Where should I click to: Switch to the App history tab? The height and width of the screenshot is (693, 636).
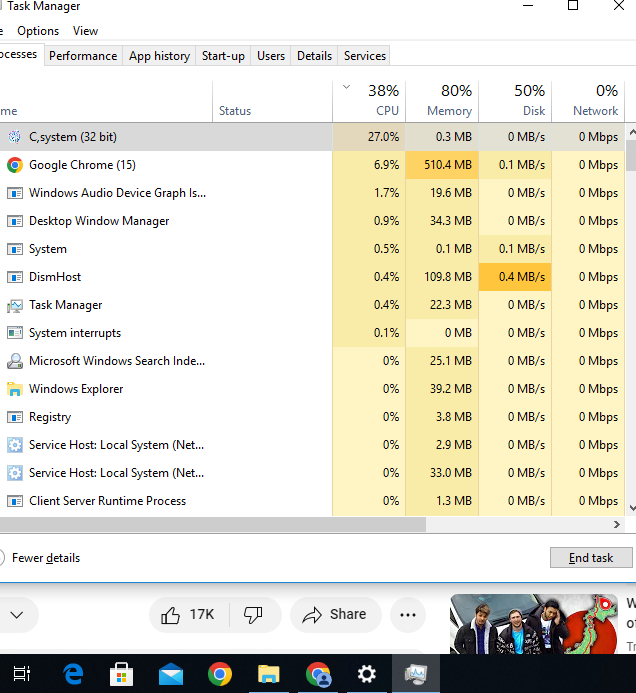pyautogui.click(x=160, y=56)
